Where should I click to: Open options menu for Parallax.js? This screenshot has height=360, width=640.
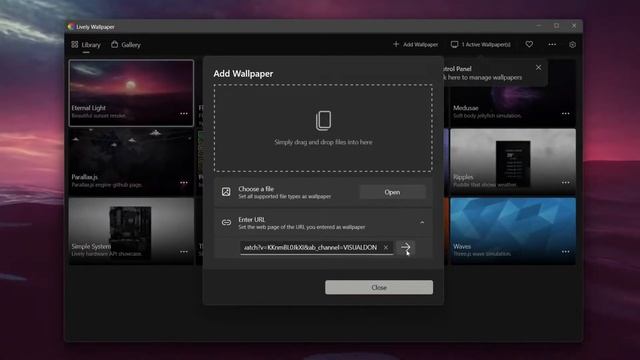(x=184, y=183)
